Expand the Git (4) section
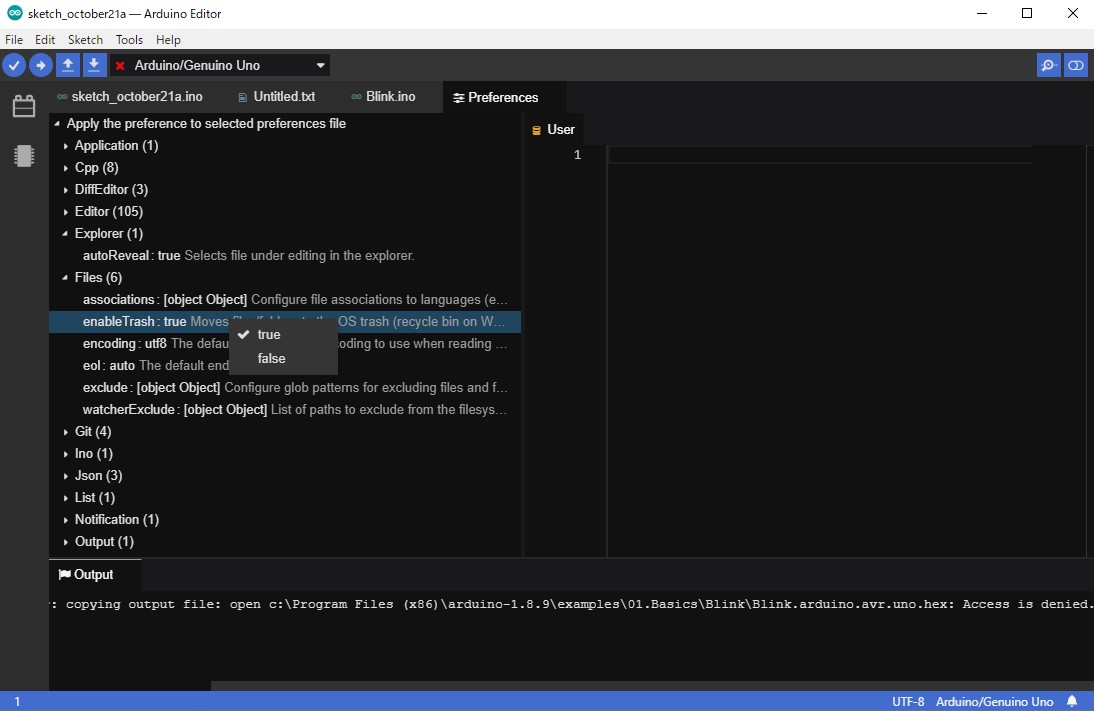 coord(66,432)
